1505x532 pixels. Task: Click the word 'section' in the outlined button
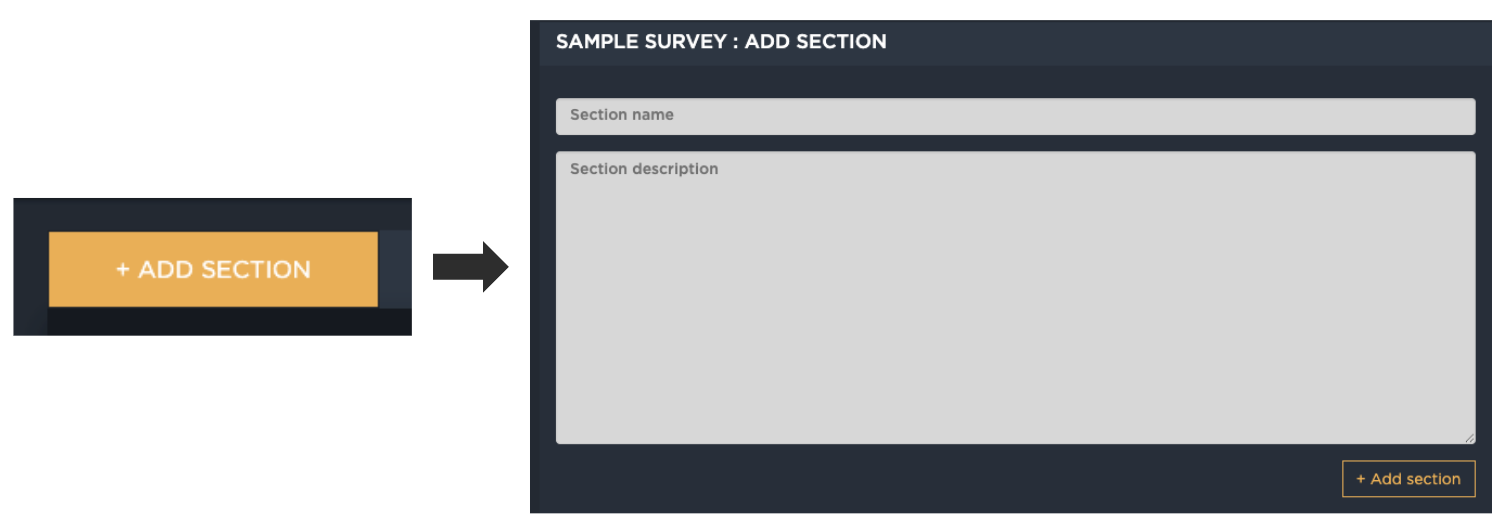pos(1436,479)
